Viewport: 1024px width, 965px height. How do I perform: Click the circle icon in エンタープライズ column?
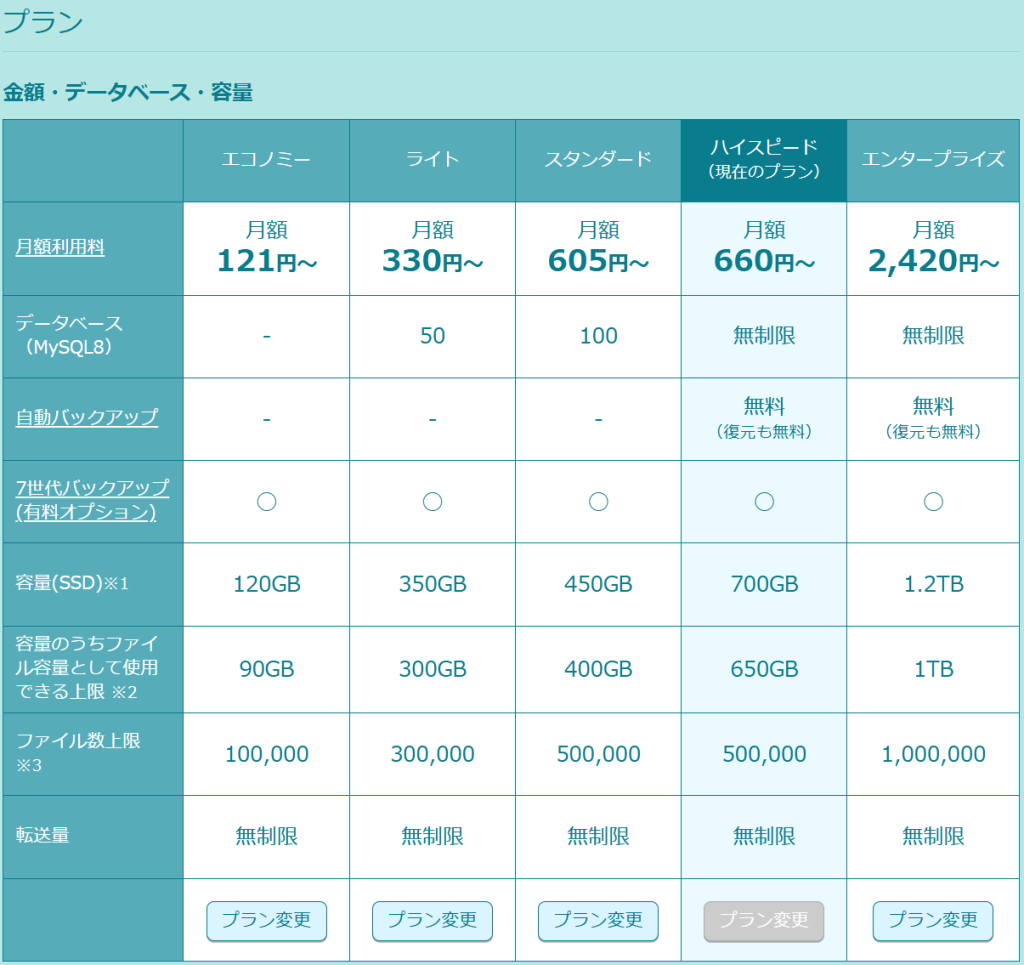pos(933,502)
